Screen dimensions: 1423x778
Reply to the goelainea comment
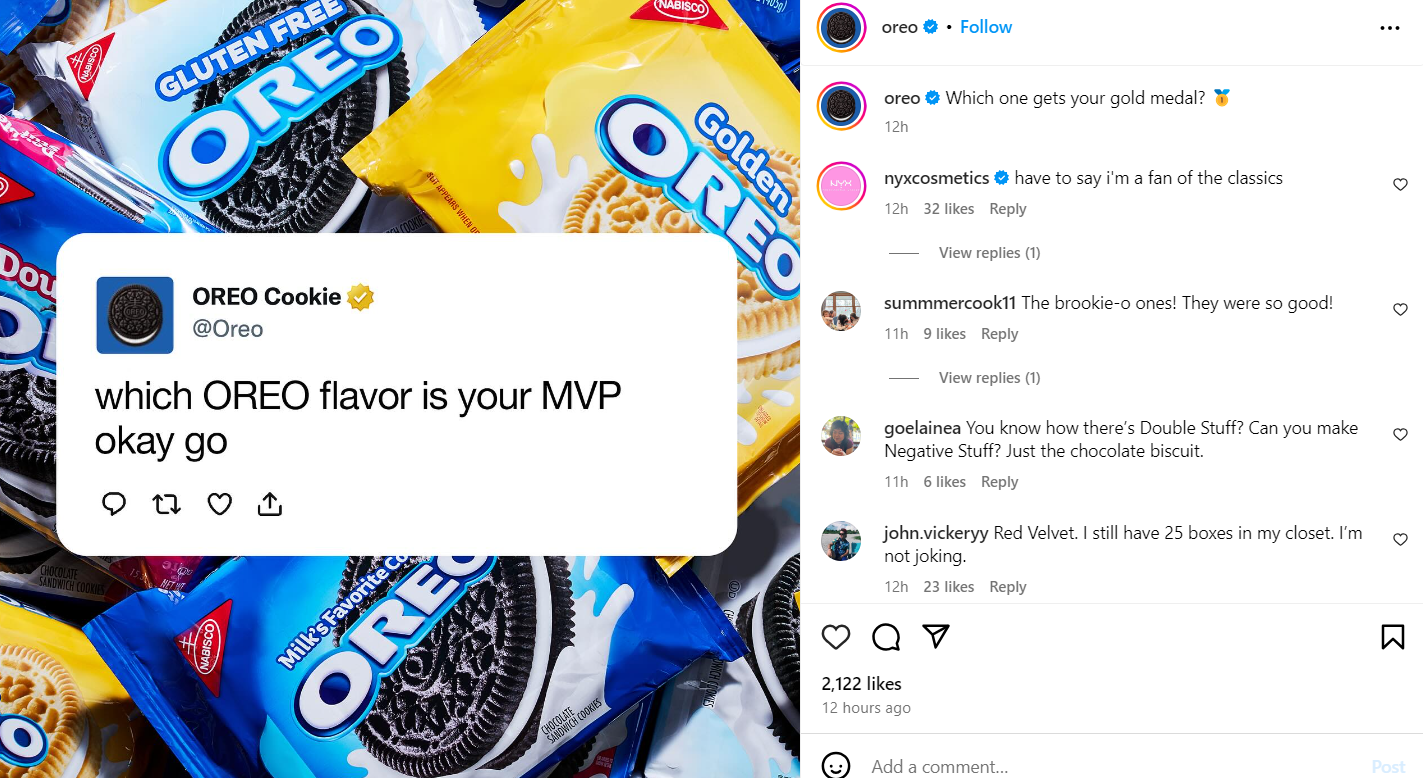point(999,482)
